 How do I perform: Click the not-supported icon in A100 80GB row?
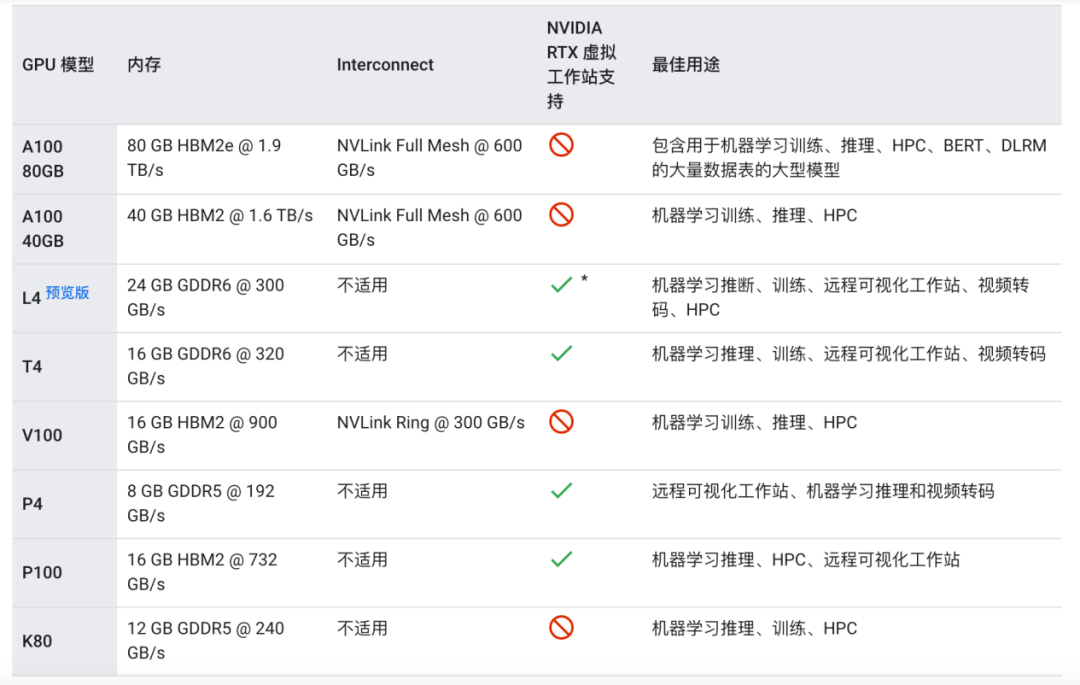(561, 145)
